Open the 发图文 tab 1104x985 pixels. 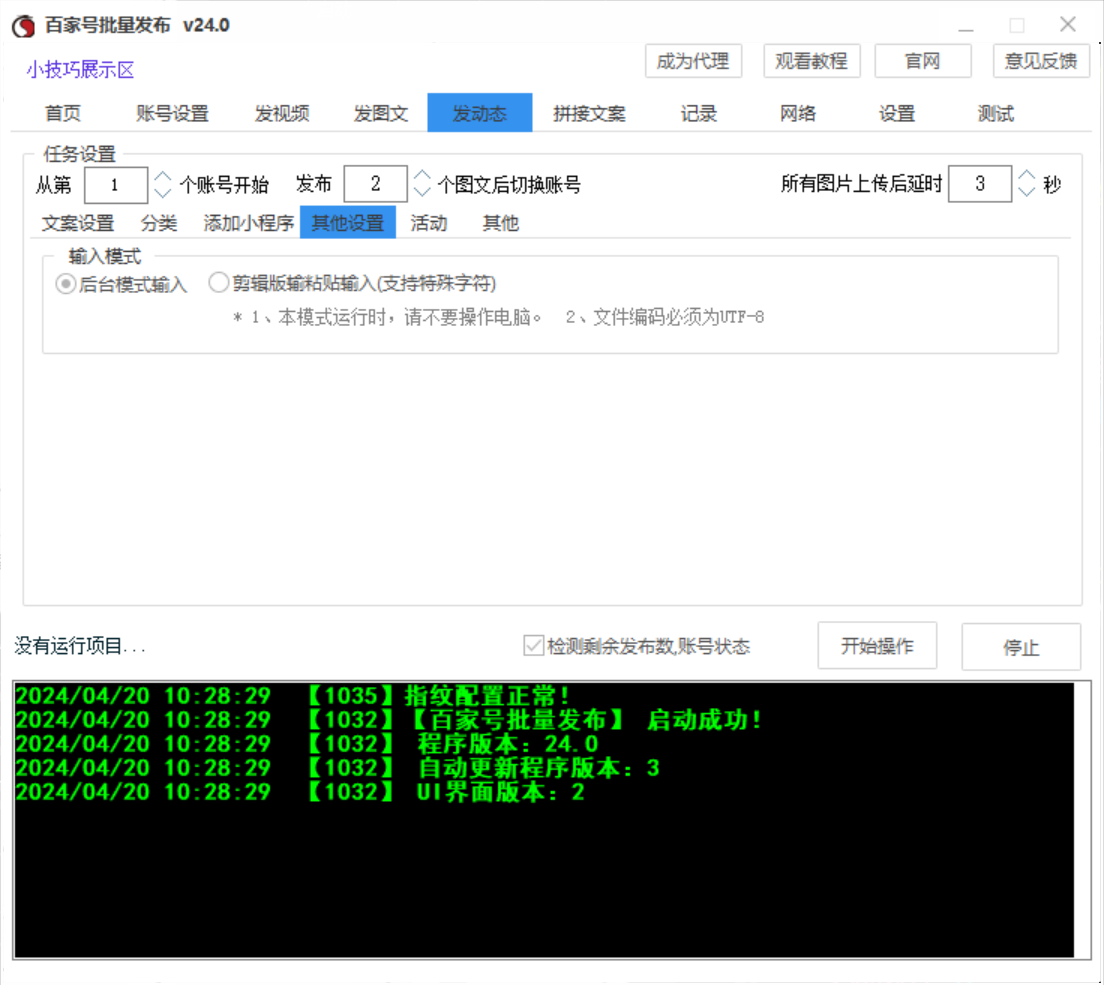(381, 113)
